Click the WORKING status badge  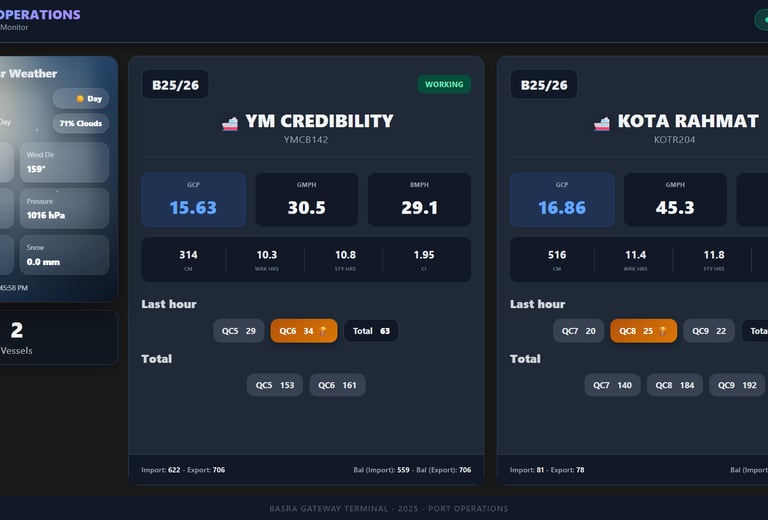click(x=444, y=84)
